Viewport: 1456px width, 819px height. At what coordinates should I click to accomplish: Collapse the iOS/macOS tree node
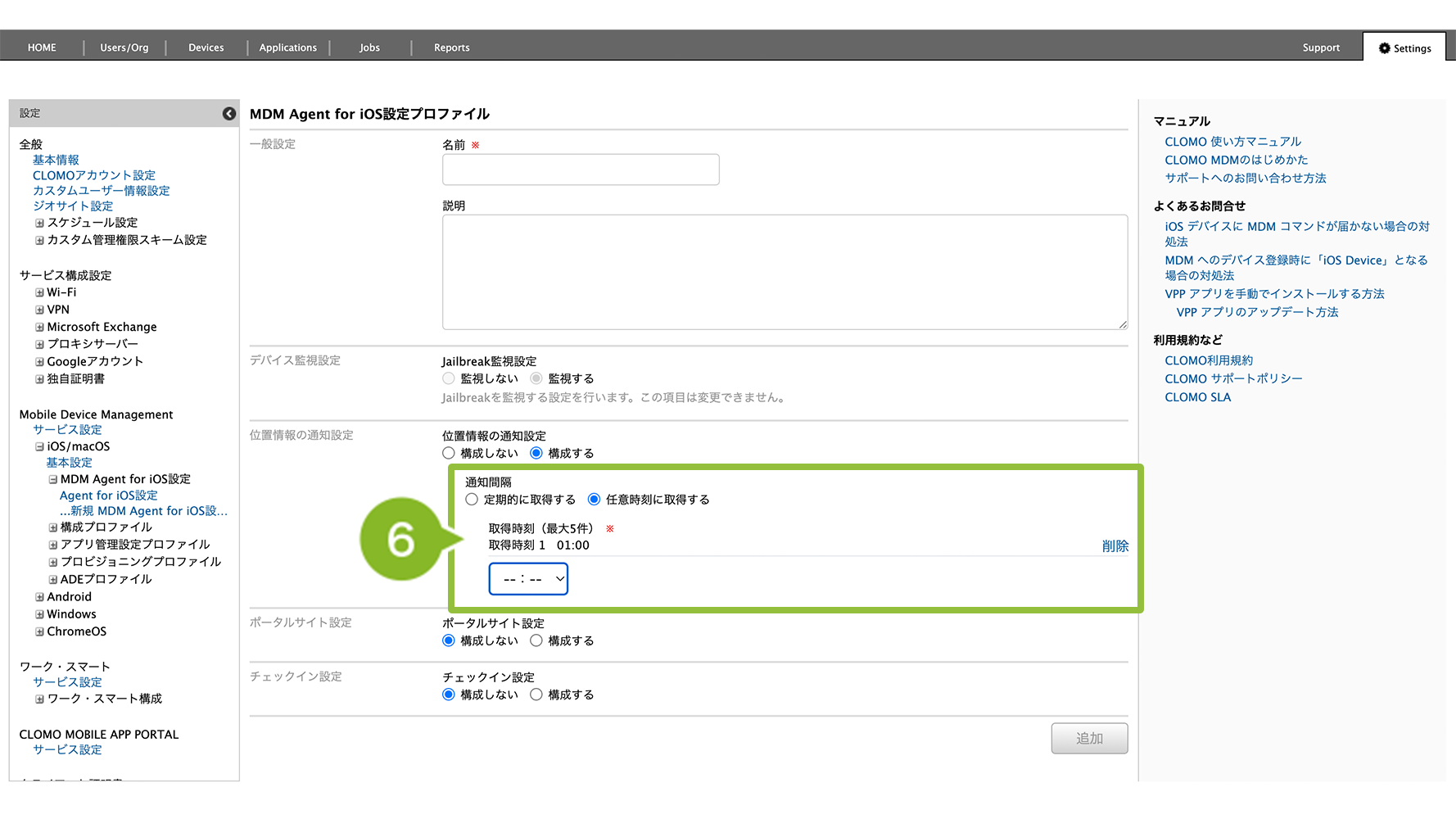[x=39, y=447]
